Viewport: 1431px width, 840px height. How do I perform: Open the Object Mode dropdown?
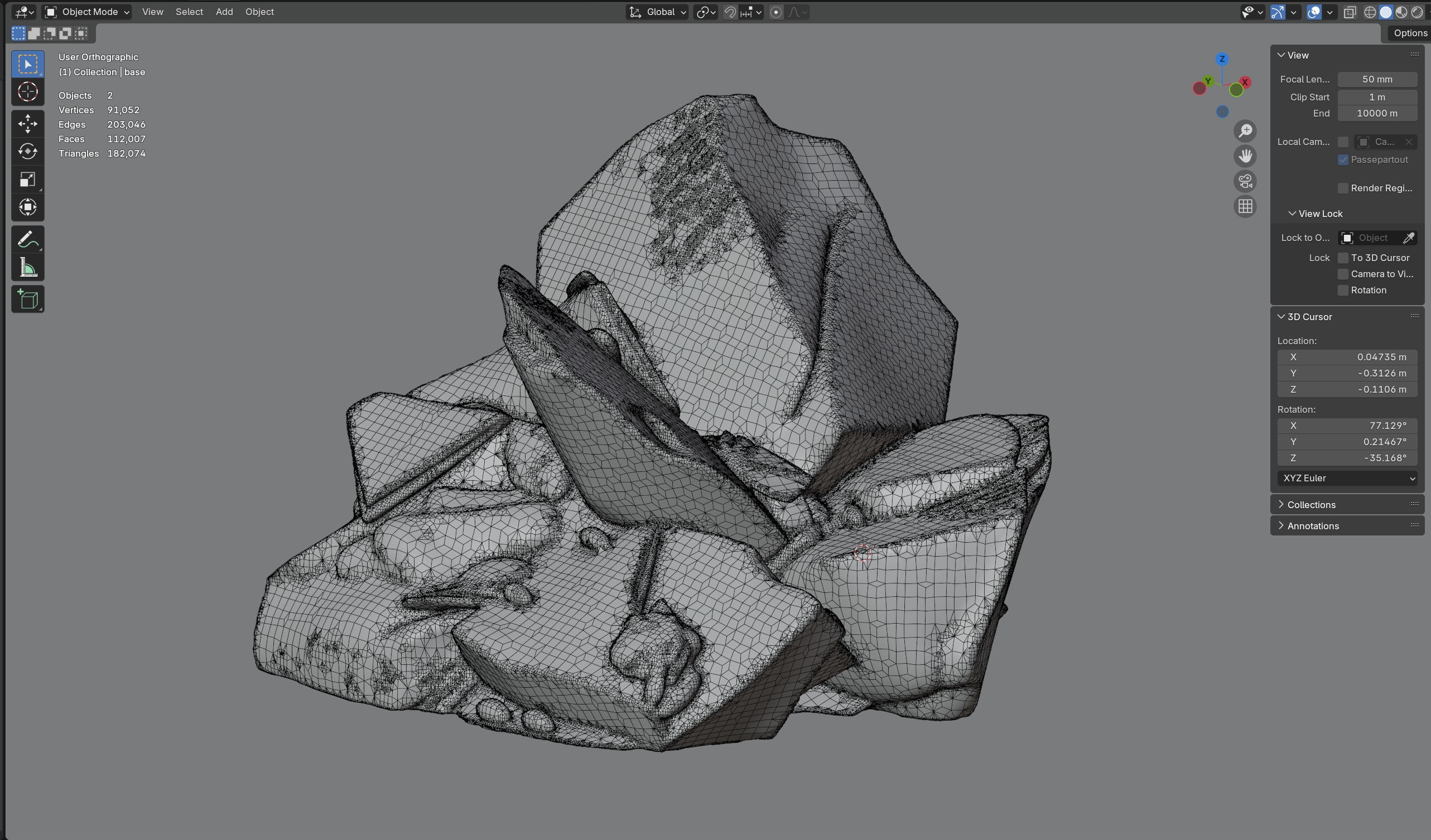(88, 12)
